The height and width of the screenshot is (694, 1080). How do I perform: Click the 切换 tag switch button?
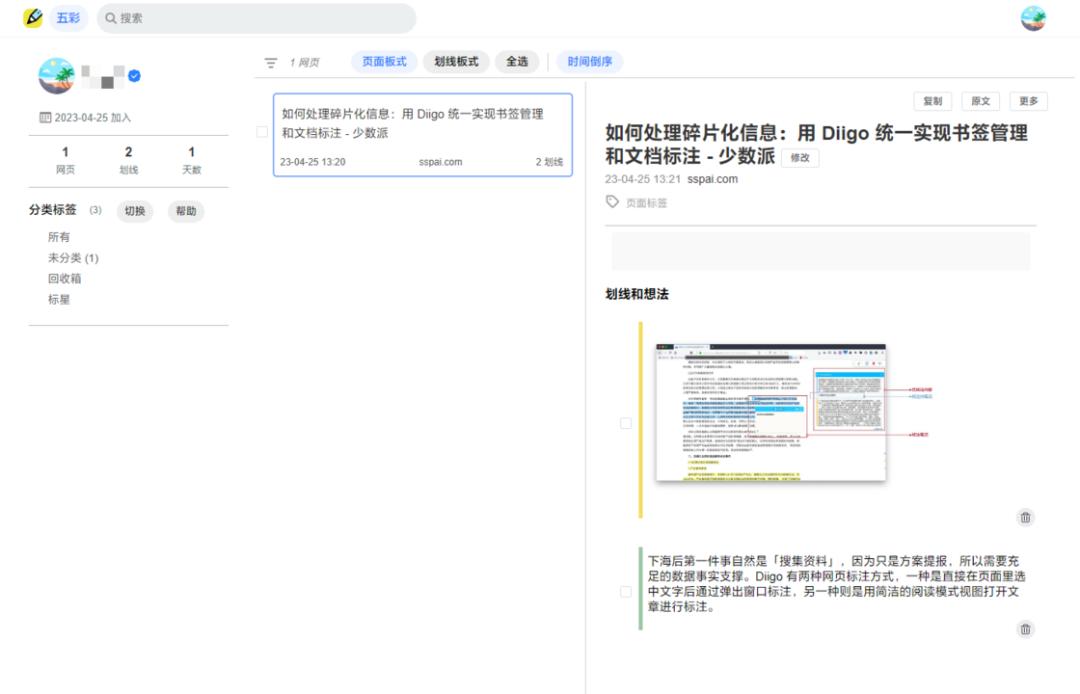click(135, 211)
